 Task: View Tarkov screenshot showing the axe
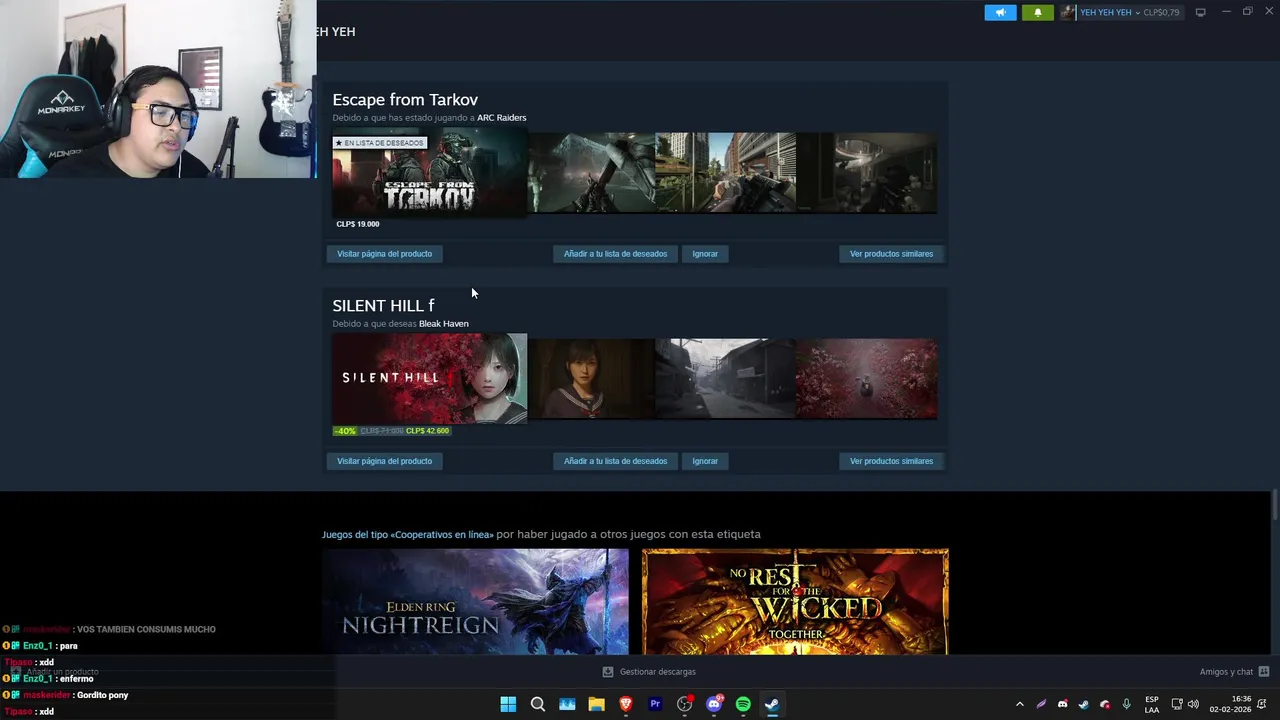591,173
